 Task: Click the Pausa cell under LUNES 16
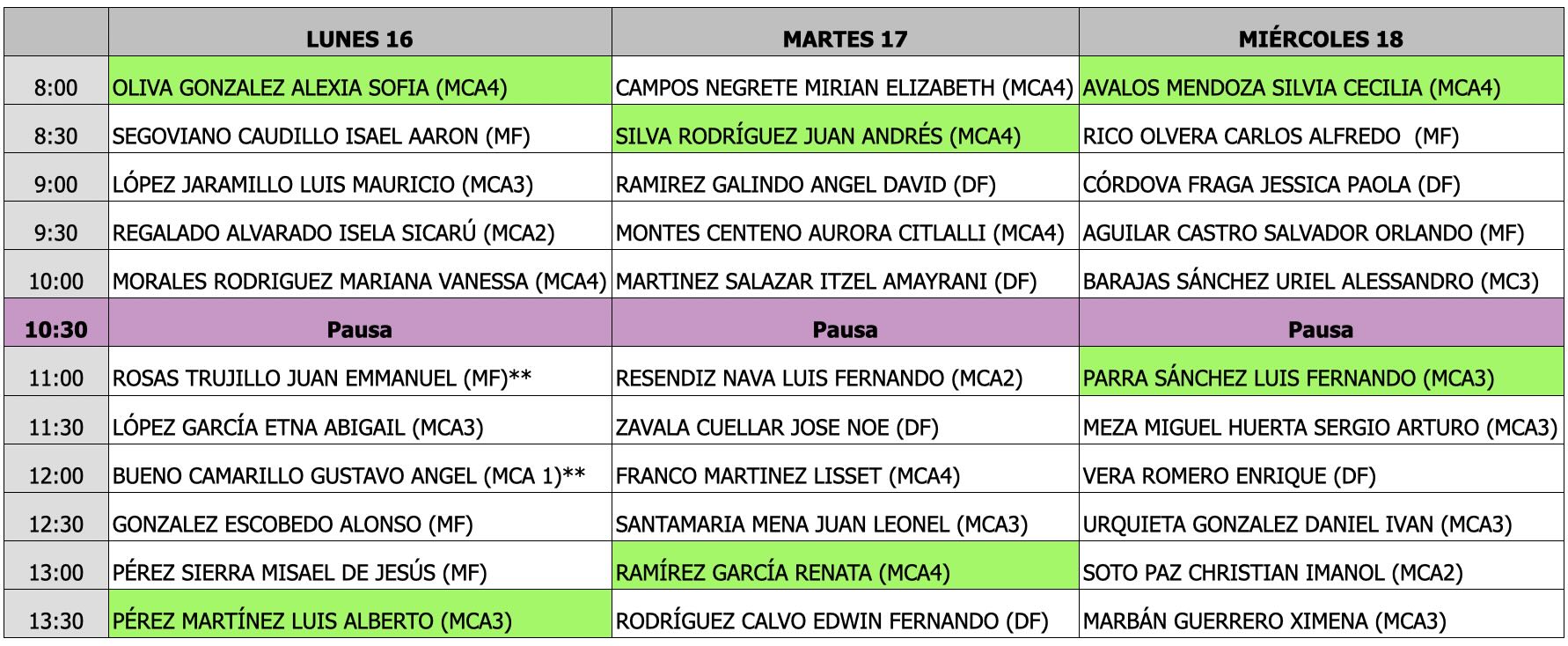[x=359, y=330]
